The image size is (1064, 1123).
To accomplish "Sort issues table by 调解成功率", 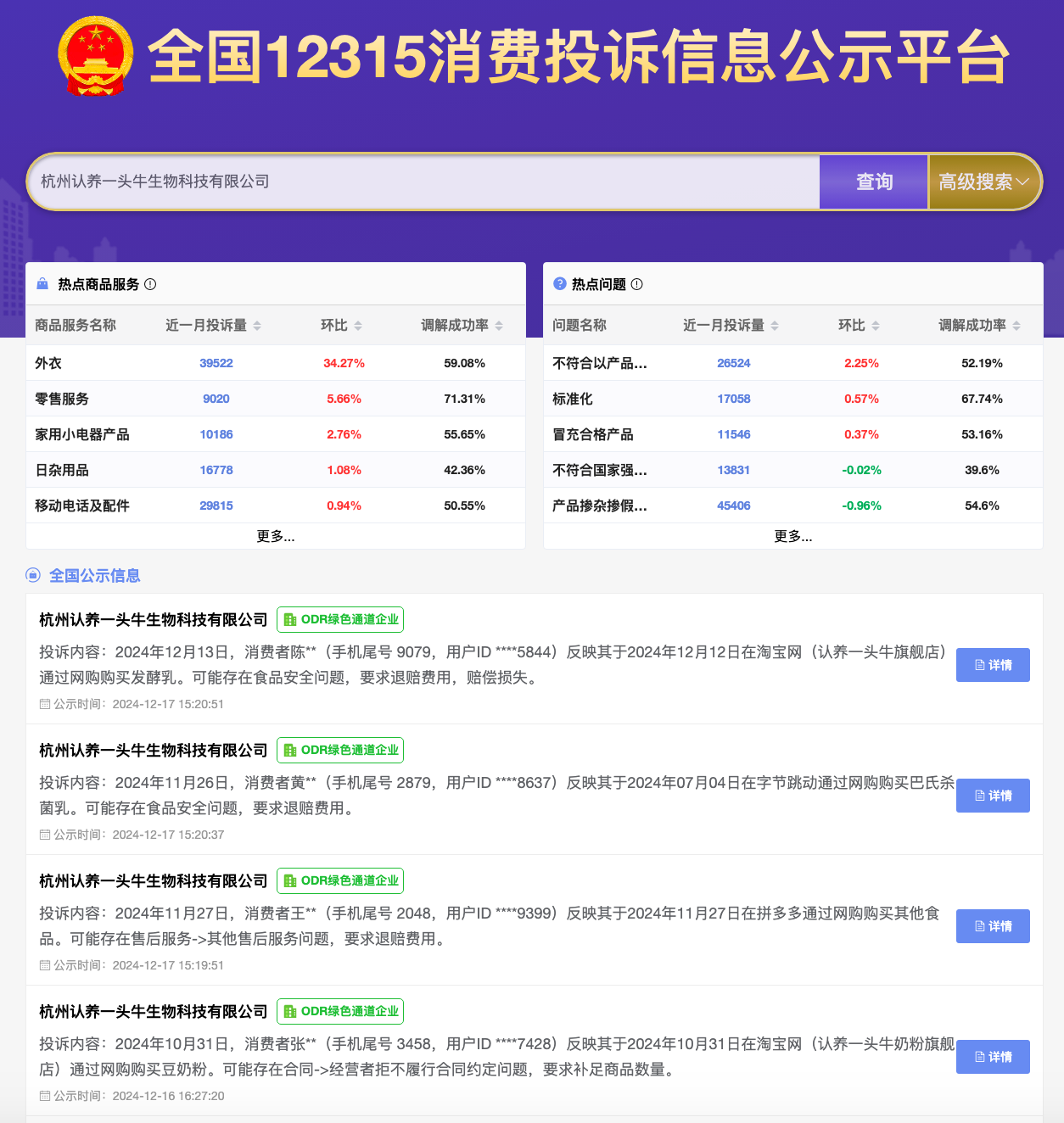I will point(1016,326).
